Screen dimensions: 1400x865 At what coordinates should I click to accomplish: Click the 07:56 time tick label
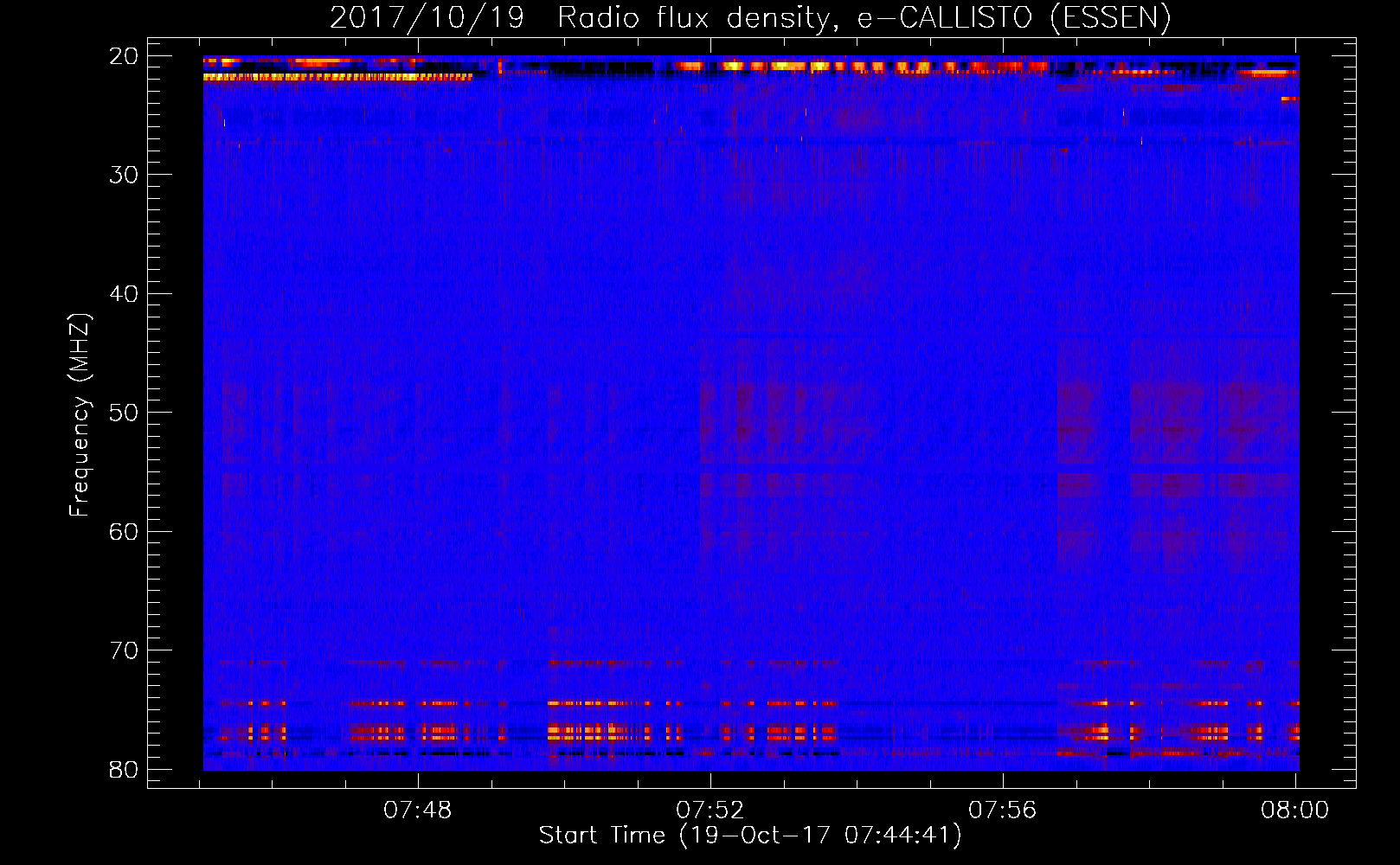pyautogui.click(x=1003, y=810)
